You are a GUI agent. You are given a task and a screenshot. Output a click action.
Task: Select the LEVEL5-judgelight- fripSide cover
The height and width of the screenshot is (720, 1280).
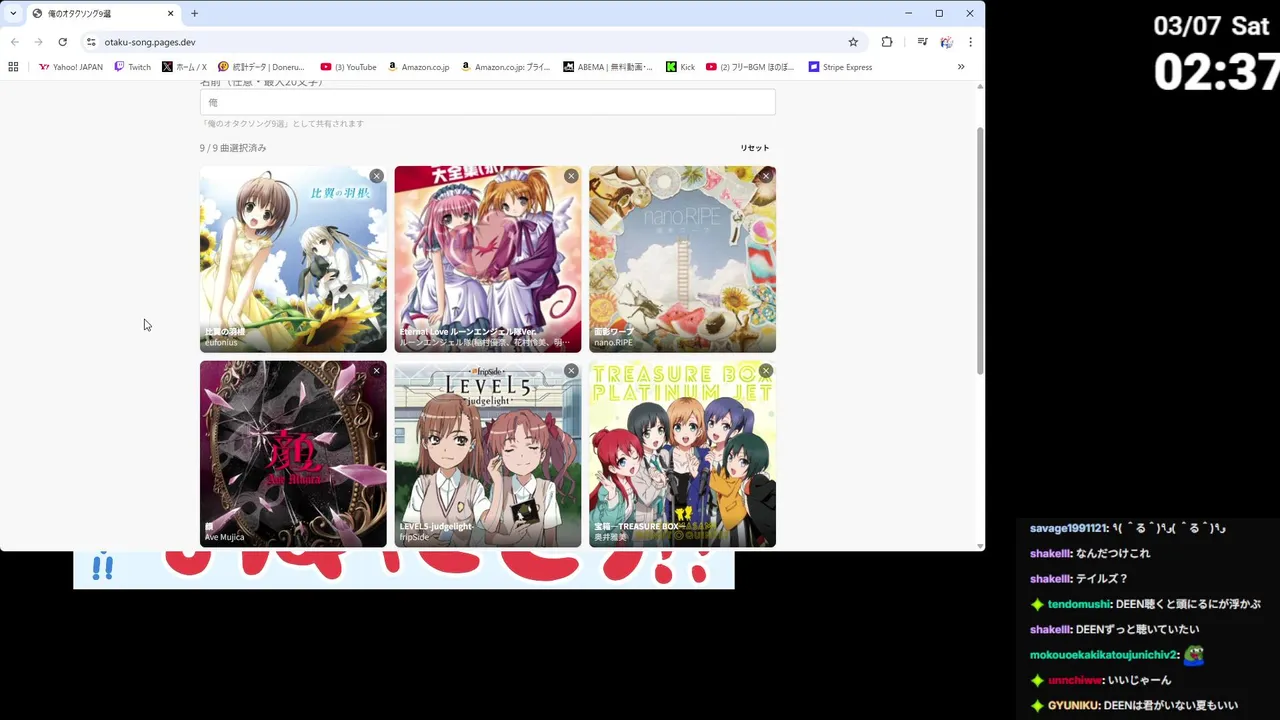tap(487, 454)
